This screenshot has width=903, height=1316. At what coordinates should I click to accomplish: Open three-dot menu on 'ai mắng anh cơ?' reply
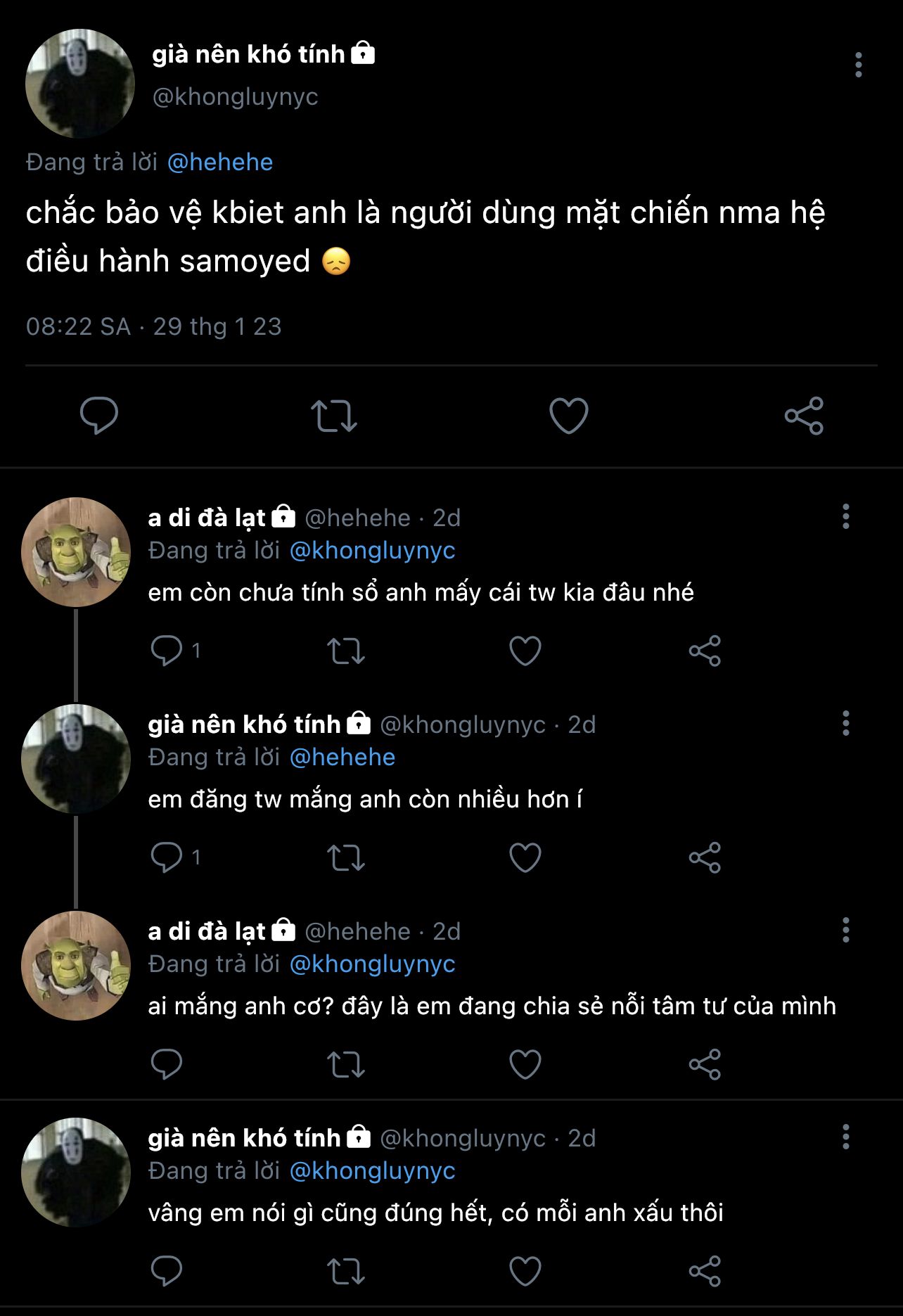pos(845,930)
